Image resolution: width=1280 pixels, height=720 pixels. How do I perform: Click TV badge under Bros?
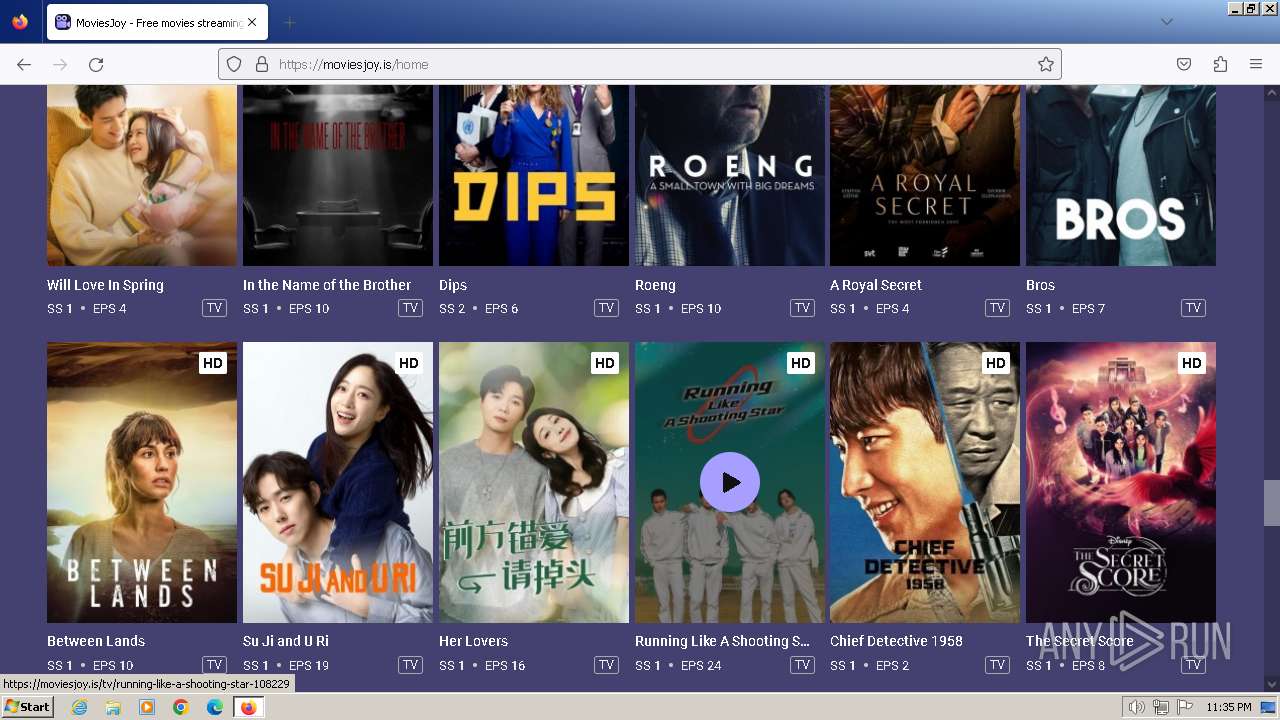1193,308
